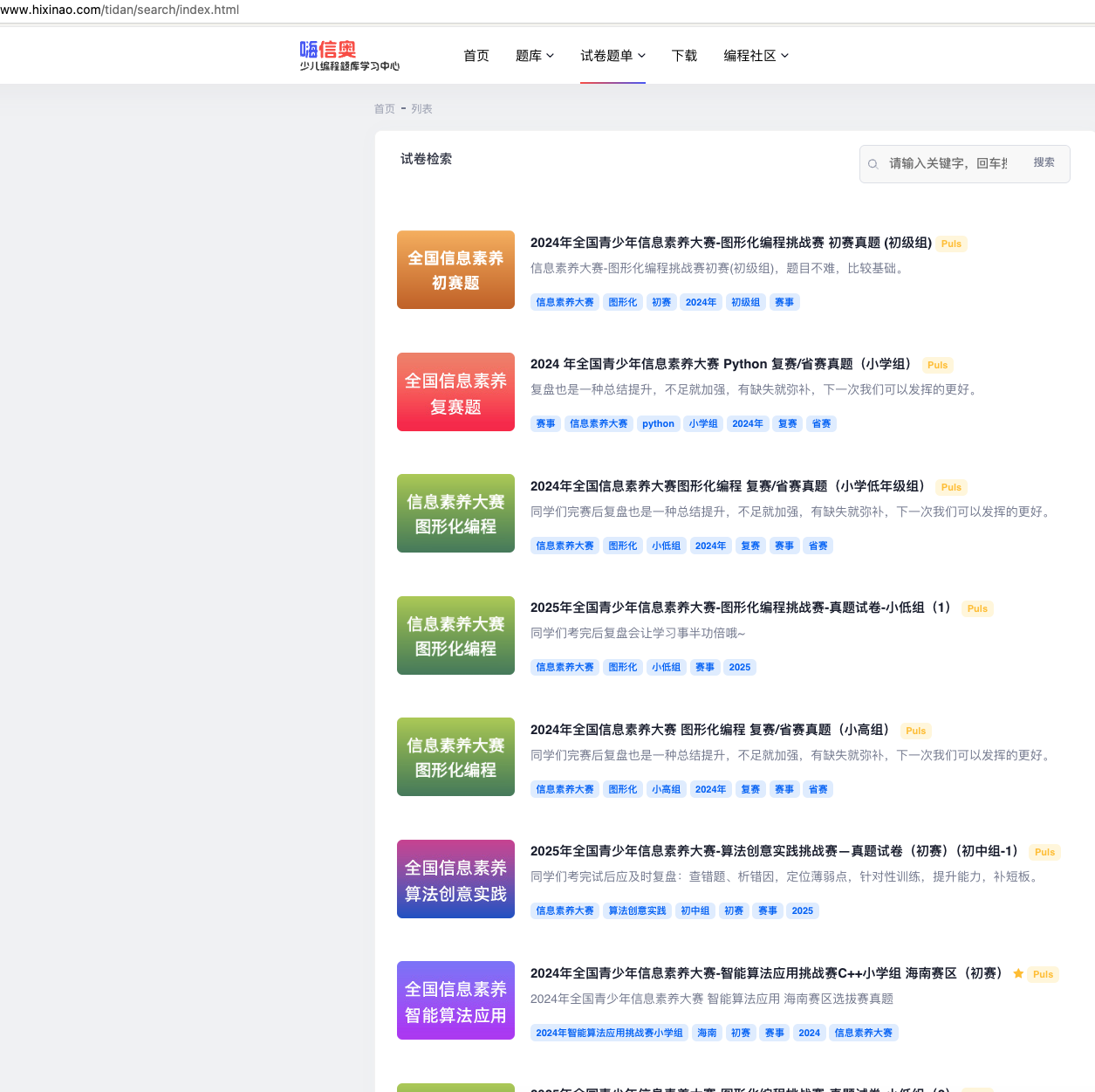Click the star icon beside 海南赛区 title
1095x1092 pixels.
tap(1018, 973)
